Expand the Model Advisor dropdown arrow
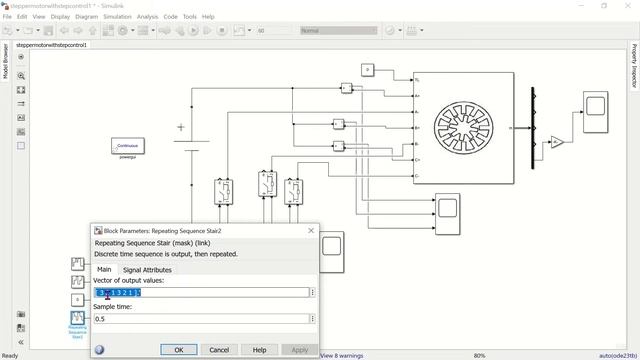640x360 pixels. 400,31
